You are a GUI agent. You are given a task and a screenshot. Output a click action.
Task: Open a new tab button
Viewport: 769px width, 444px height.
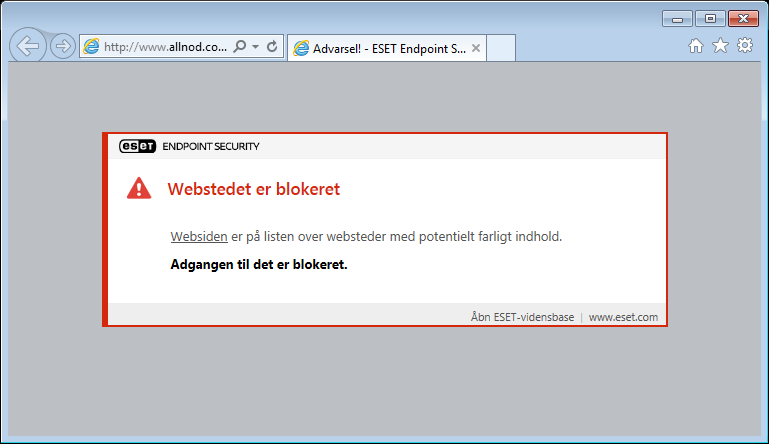pyautogui.click(x=501, y=48)
